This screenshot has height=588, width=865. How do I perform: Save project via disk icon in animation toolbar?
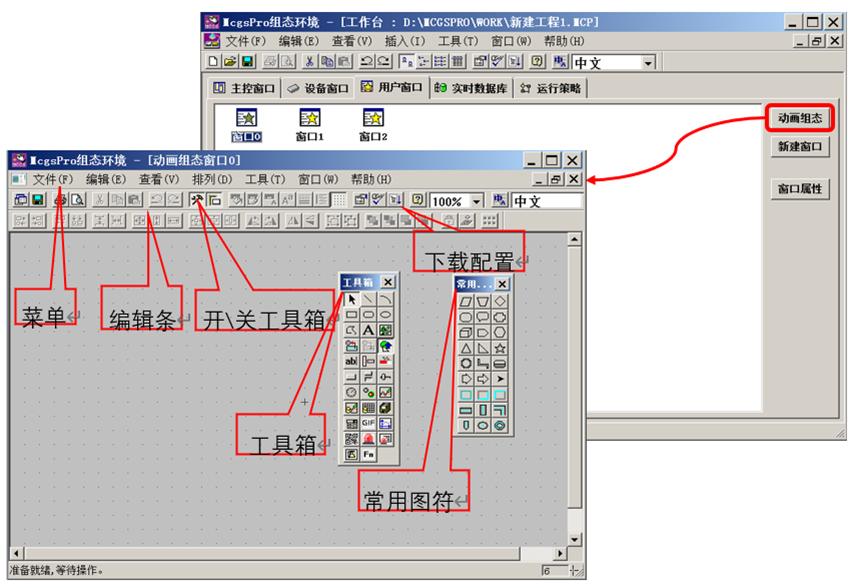click(38, 200)
